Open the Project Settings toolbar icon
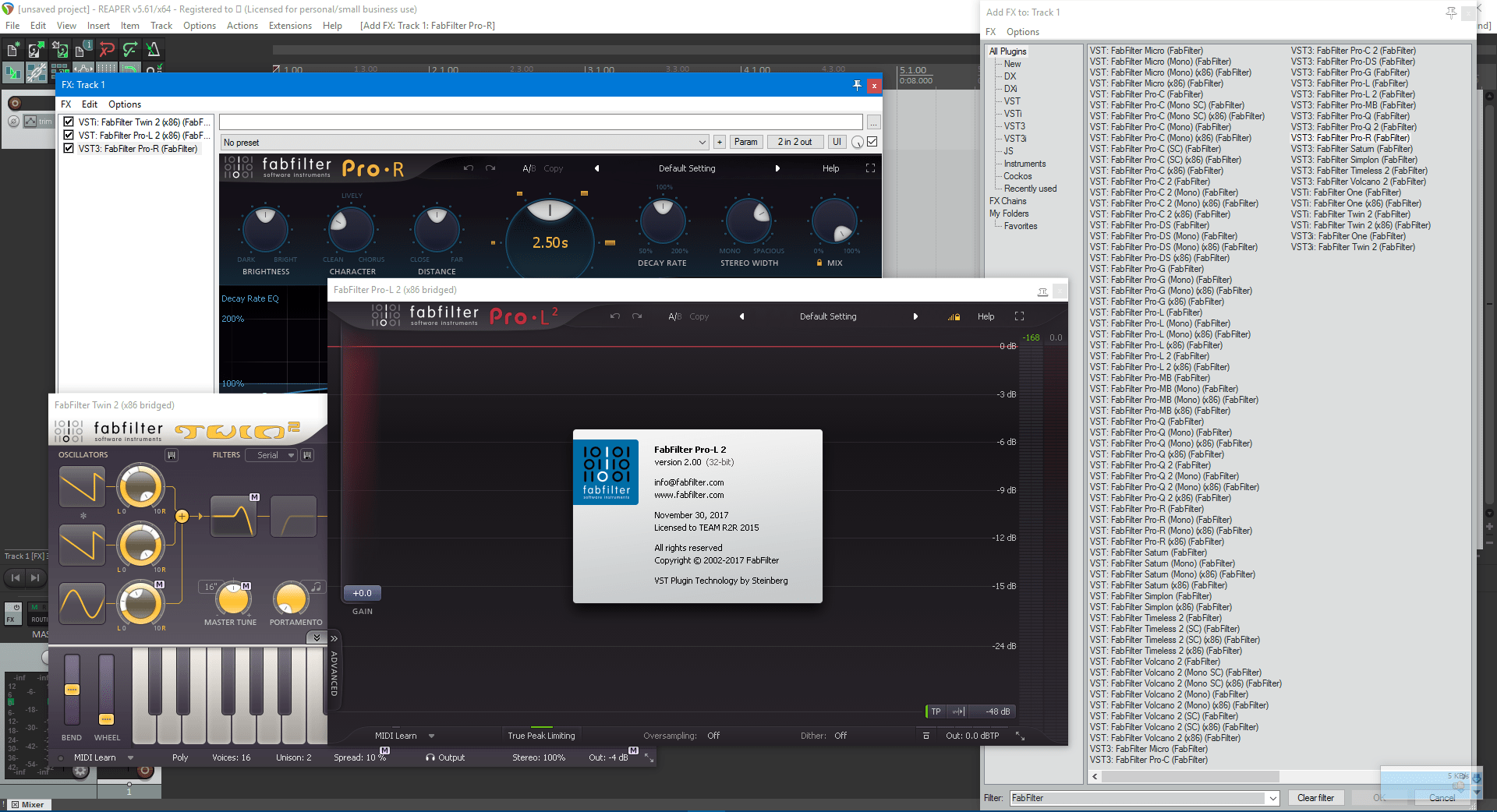Screen dimensions: 1497x812 [83, 50]
